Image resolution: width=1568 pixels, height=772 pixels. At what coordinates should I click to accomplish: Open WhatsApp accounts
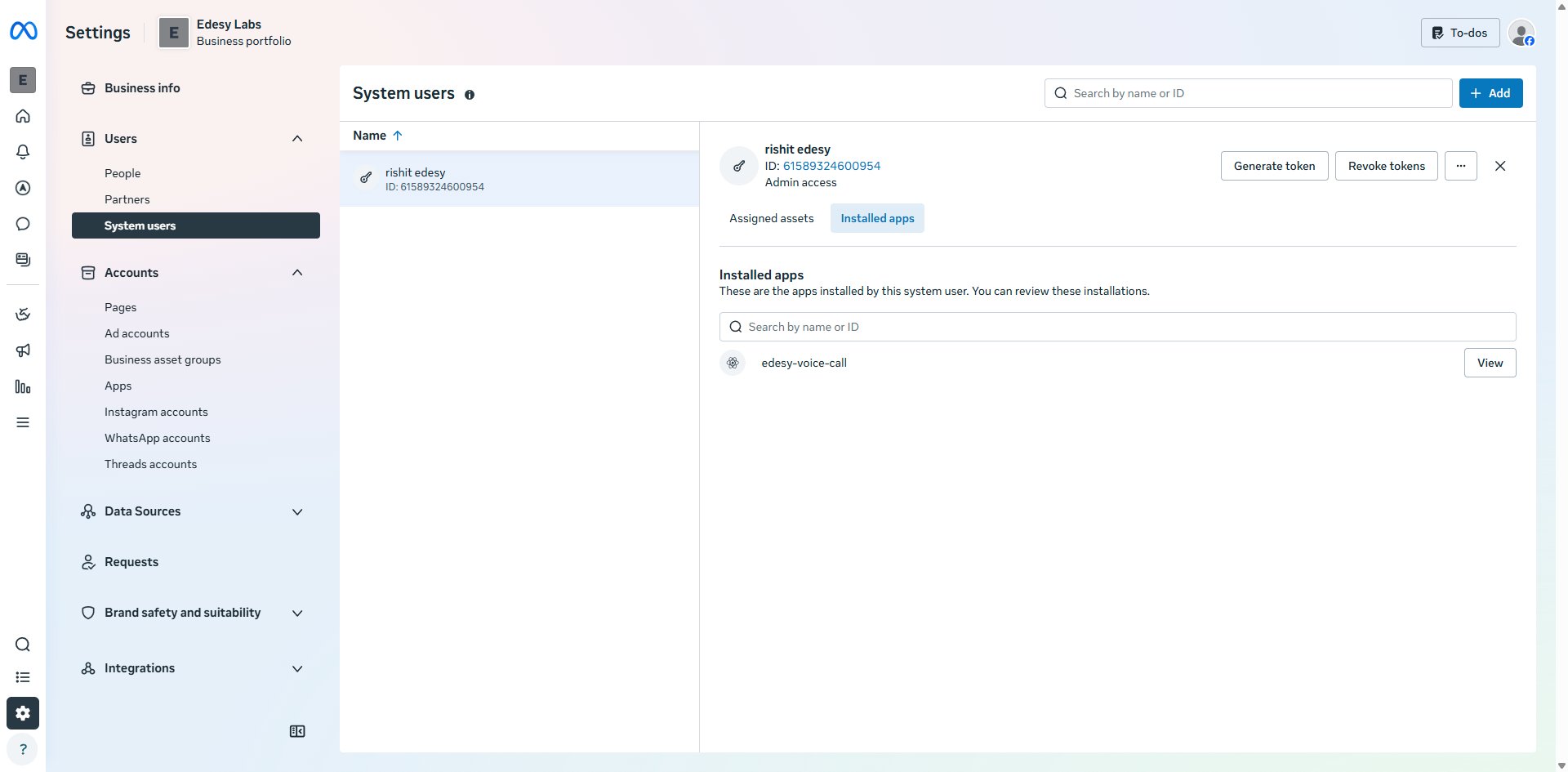click(x=158, y=438)
